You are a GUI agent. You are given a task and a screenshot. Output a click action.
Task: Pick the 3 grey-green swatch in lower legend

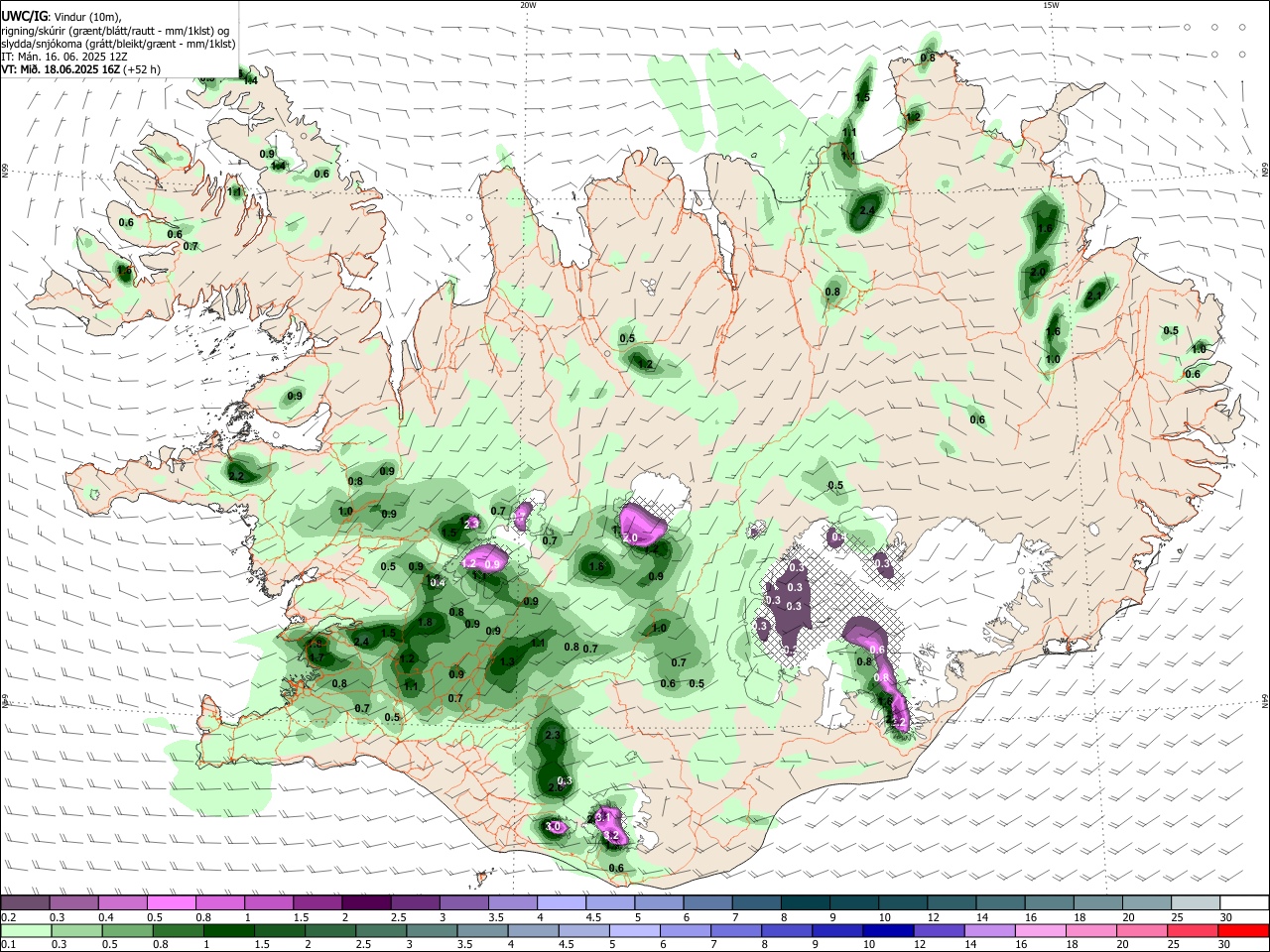432,930
